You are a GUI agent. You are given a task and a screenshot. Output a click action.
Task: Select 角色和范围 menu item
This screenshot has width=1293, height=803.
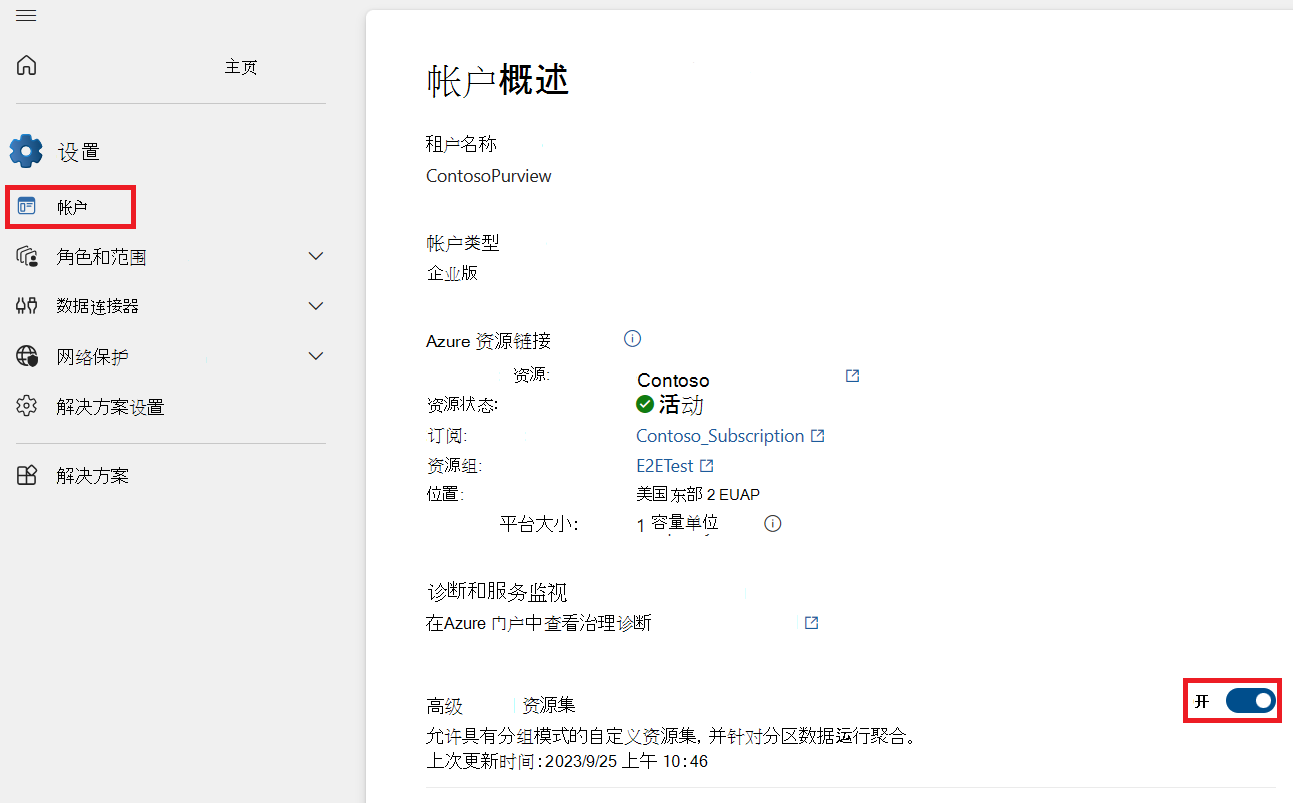coord(101,257)
